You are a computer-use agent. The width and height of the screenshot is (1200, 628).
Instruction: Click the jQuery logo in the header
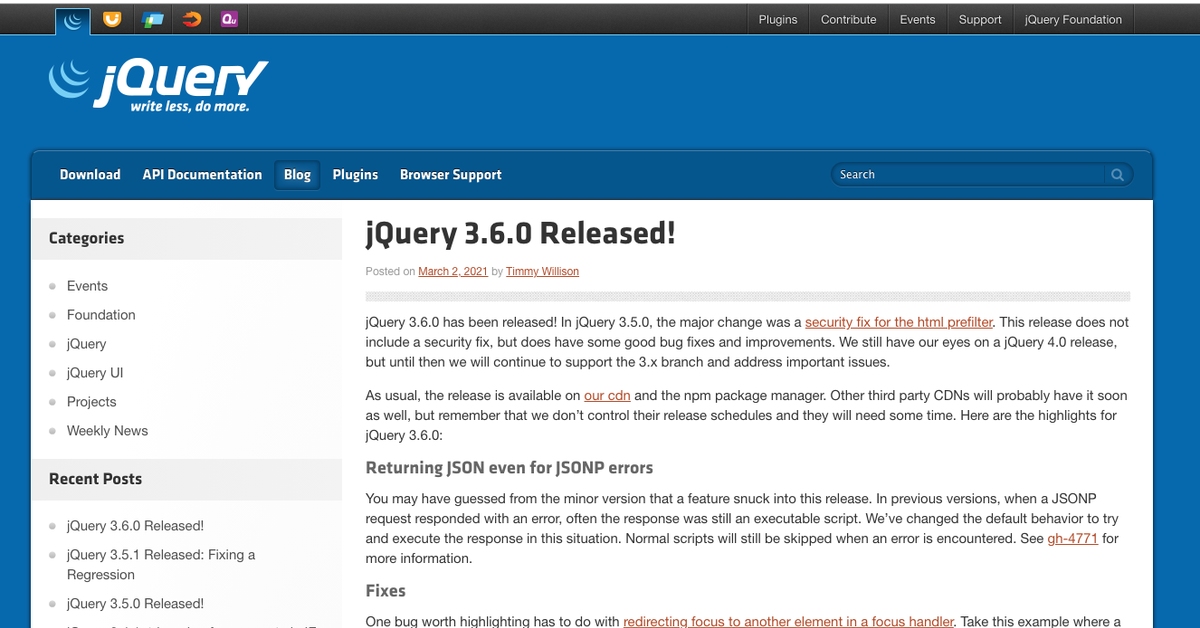(x=159, y=85)
